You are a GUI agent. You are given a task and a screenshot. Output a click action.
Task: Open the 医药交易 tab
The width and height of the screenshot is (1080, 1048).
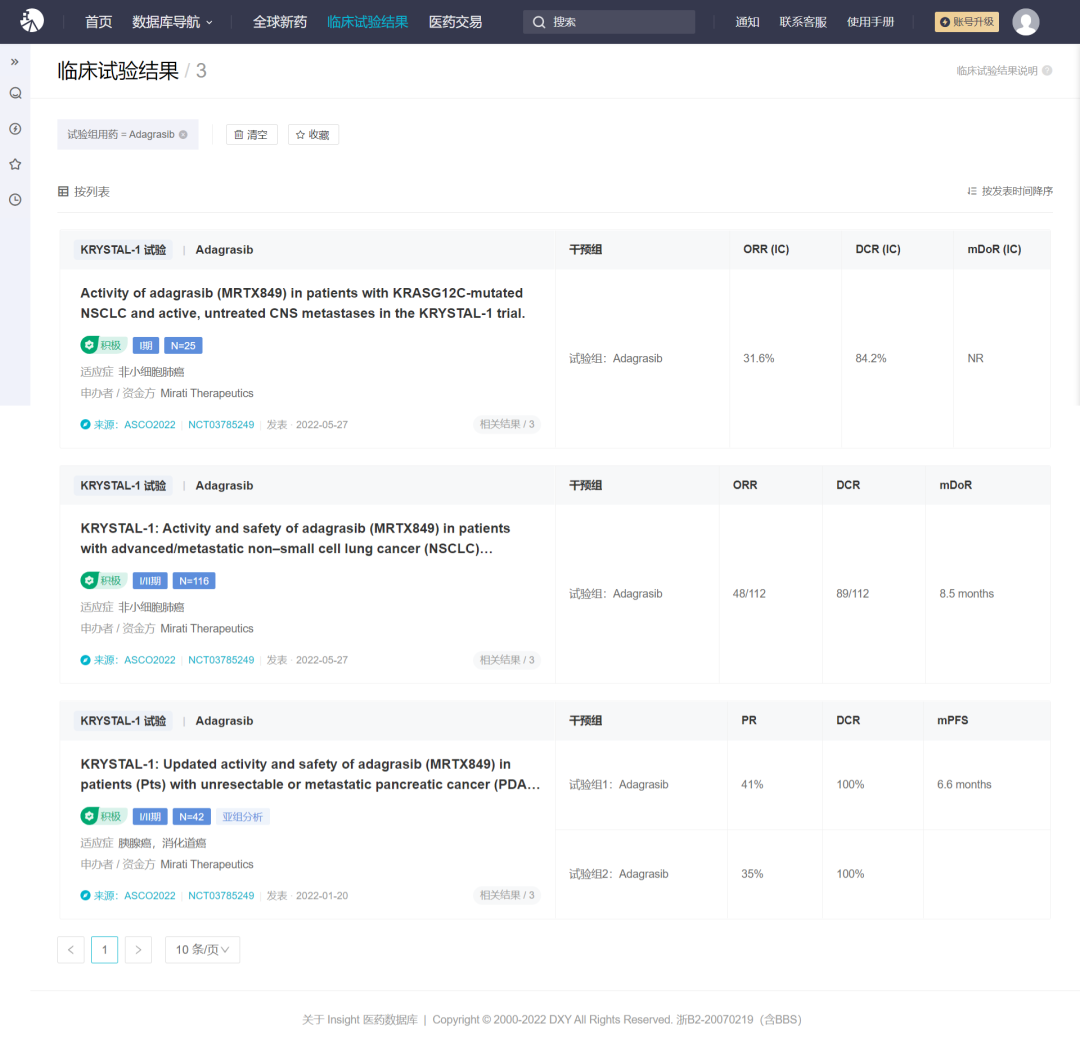[x=455, y=22]
